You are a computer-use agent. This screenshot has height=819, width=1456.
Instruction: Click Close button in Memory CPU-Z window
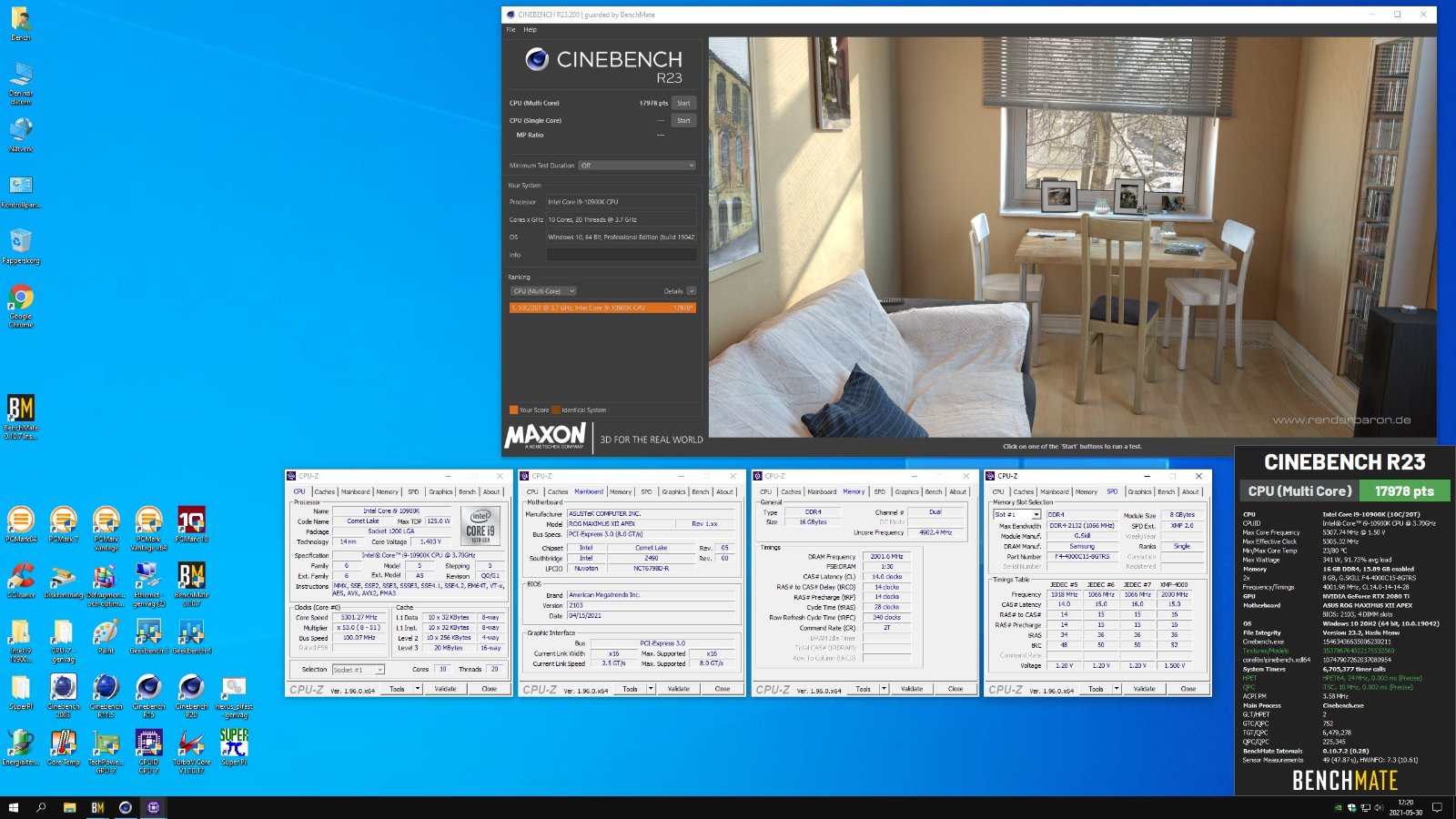(x=955, y=689)
